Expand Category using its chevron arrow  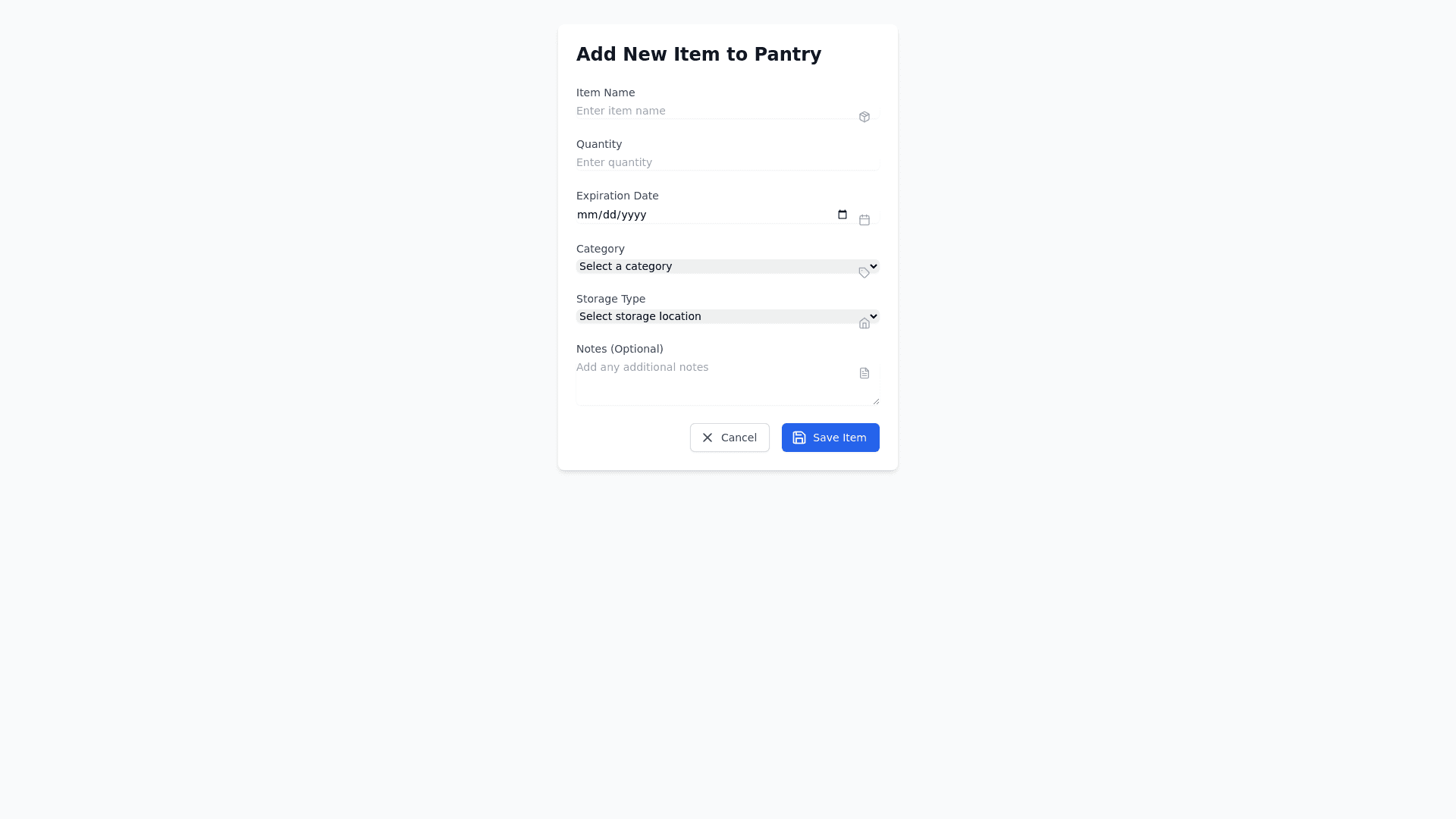[874, 266]
